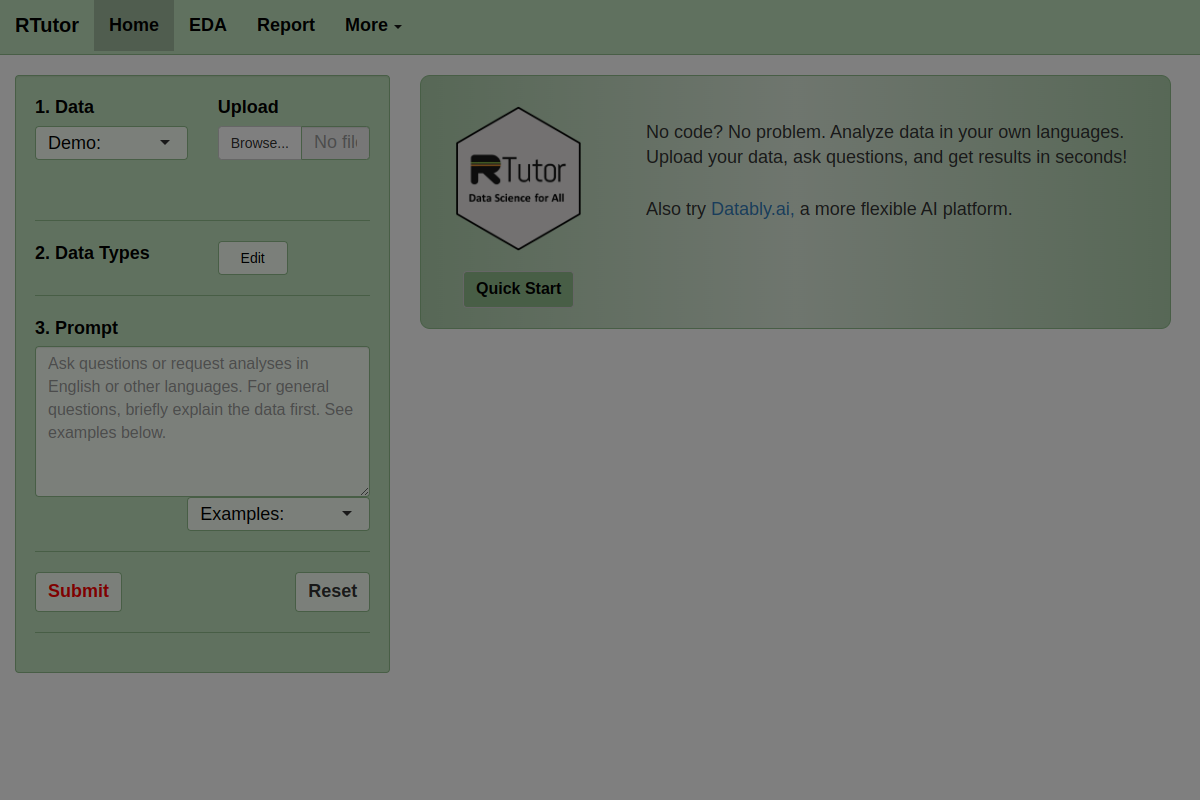The height and width of the screenshot is (800, 1200).
Task: Launch the Quick Start guide
Action: click(x=518, y=289)
